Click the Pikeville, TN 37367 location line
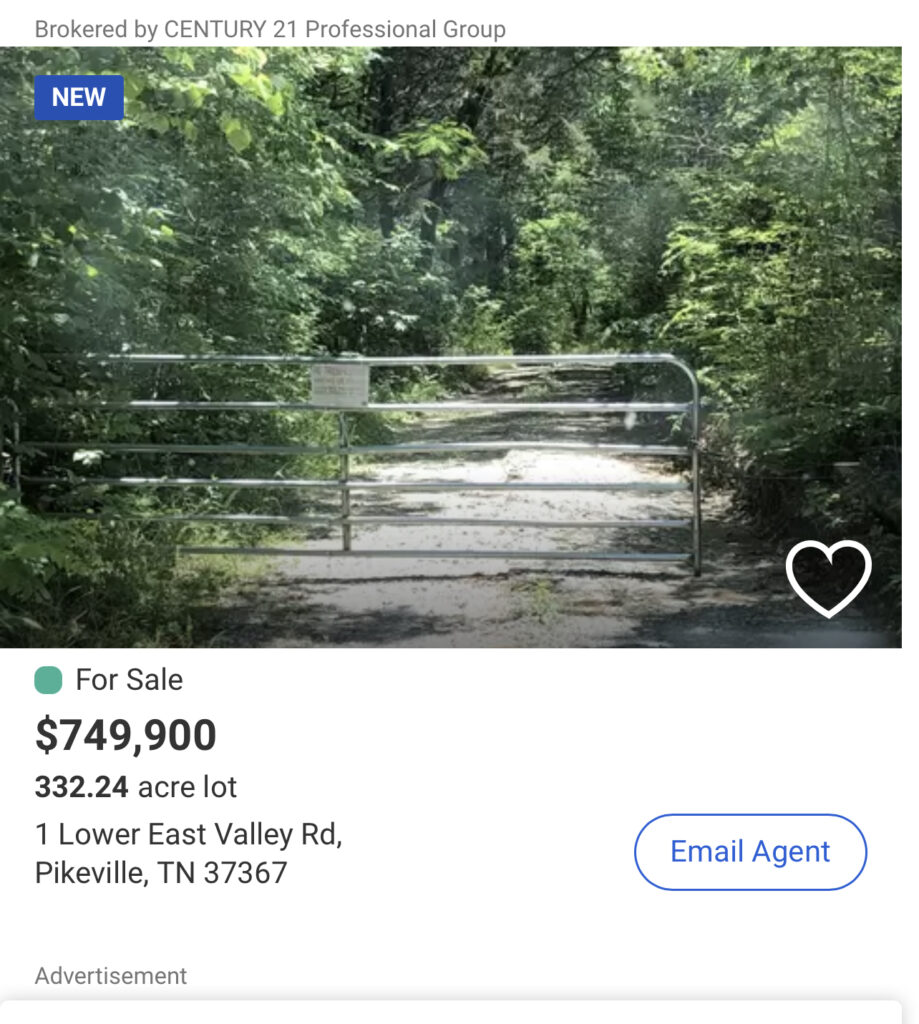Screen dimensions: 919x1024 click(x=161, y=872)
